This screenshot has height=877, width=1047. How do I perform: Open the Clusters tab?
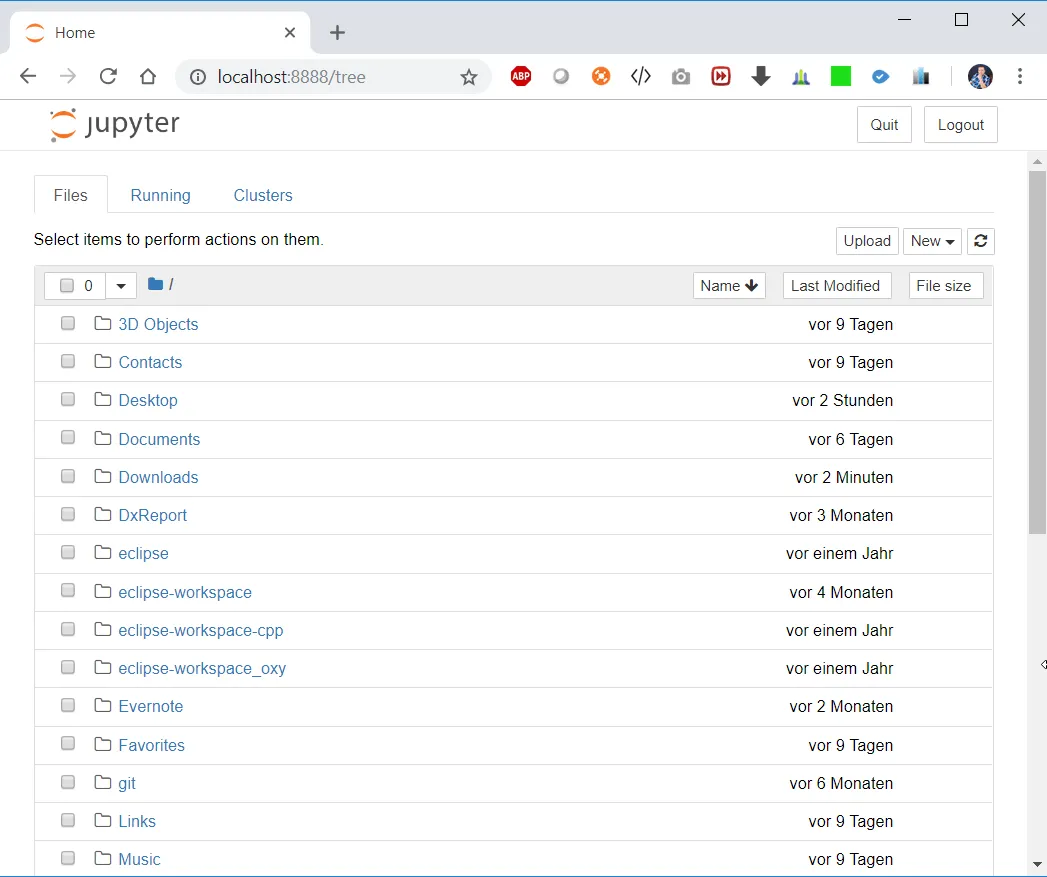pos(263,196)
